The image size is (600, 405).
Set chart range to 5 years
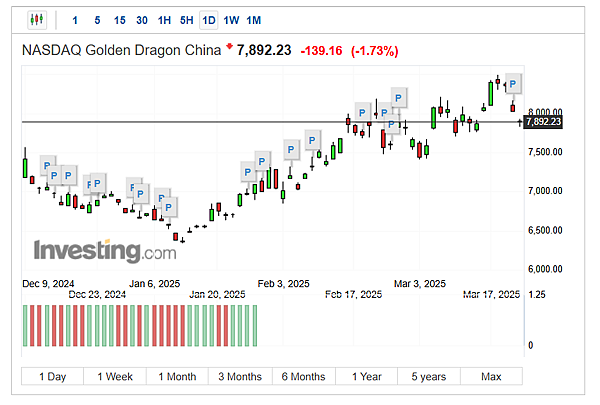tap(429, 376)
